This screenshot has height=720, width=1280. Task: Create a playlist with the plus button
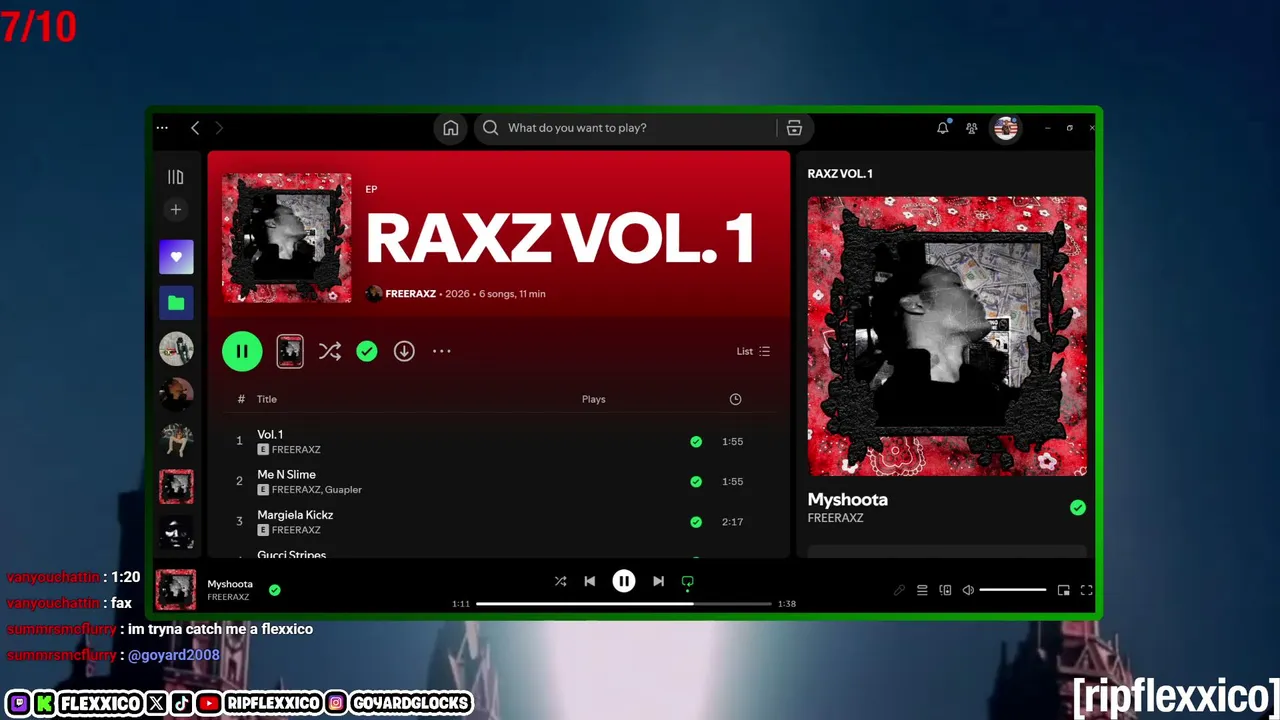tap(176, 210)
